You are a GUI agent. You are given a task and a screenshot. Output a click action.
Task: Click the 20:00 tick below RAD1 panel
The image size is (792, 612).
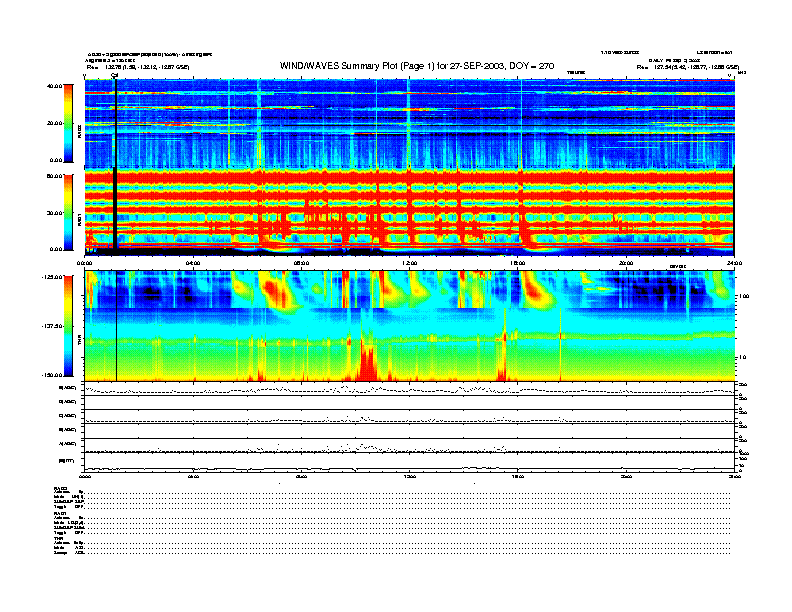coord(626,263)
